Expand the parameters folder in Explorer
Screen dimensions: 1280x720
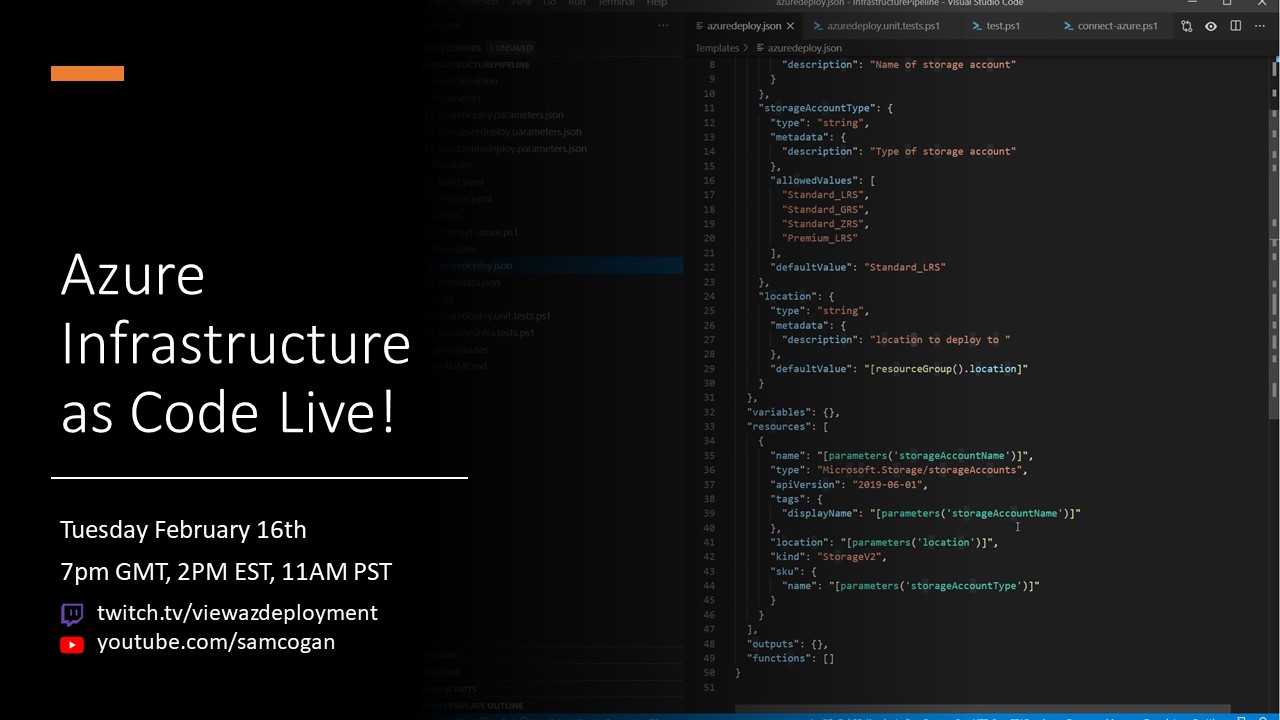459,99
